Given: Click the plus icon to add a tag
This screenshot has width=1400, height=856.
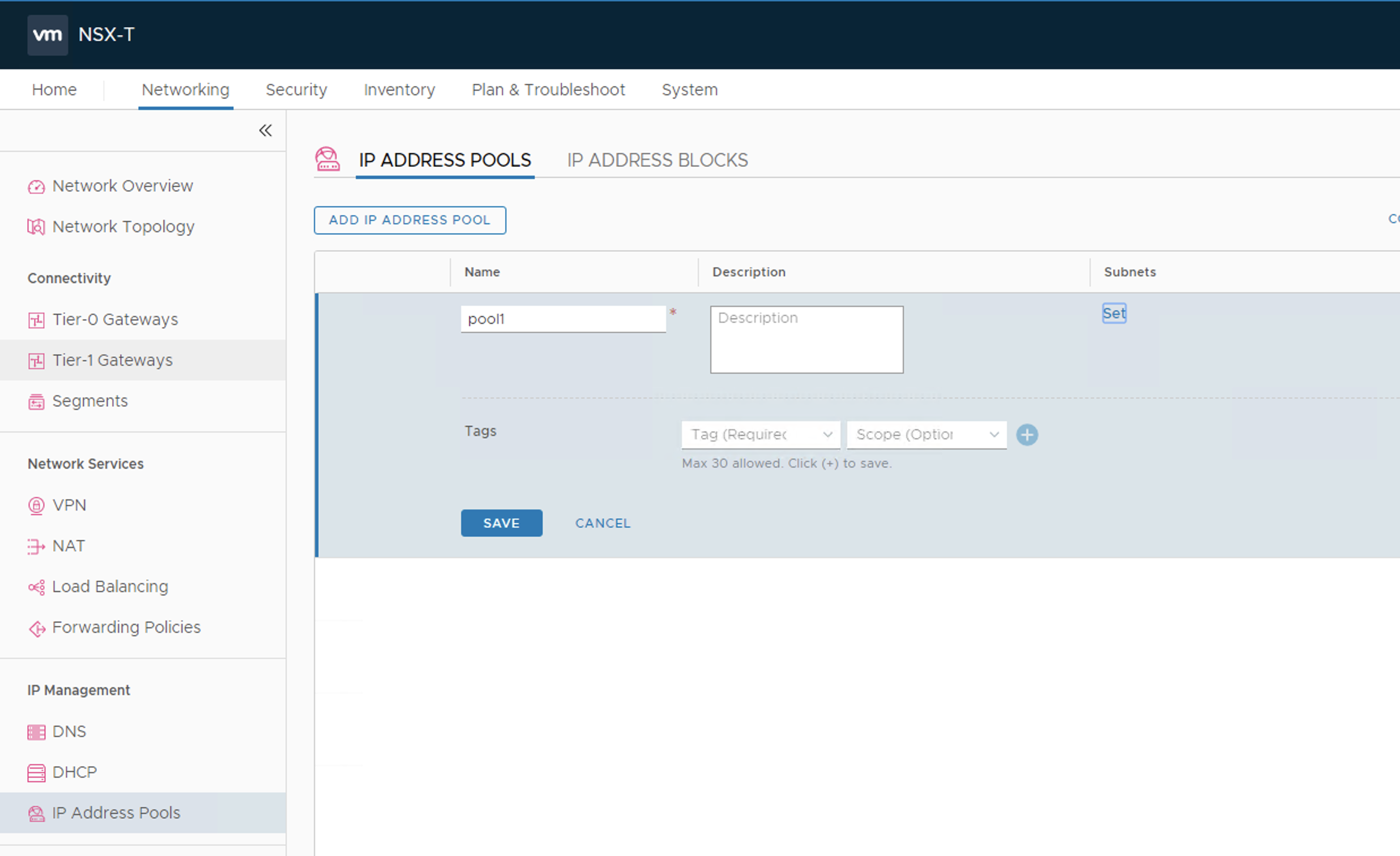Looking at the screenshot, I should point(1027,435).
